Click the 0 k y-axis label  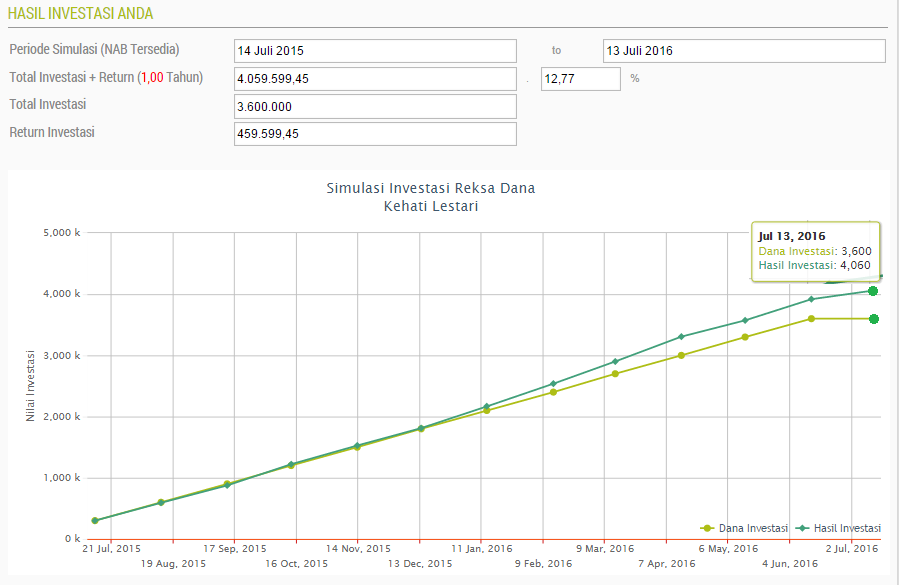click(x=73, y=539)
